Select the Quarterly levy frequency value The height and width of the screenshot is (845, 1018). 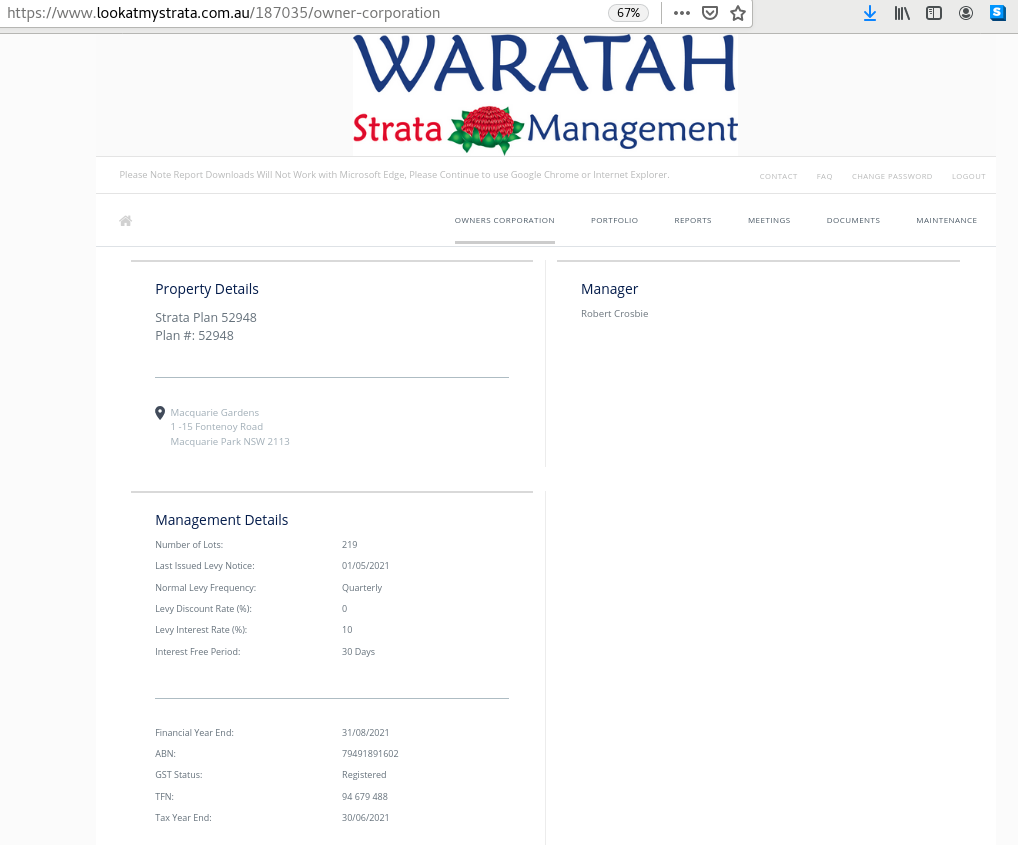[x=362, y=588]
